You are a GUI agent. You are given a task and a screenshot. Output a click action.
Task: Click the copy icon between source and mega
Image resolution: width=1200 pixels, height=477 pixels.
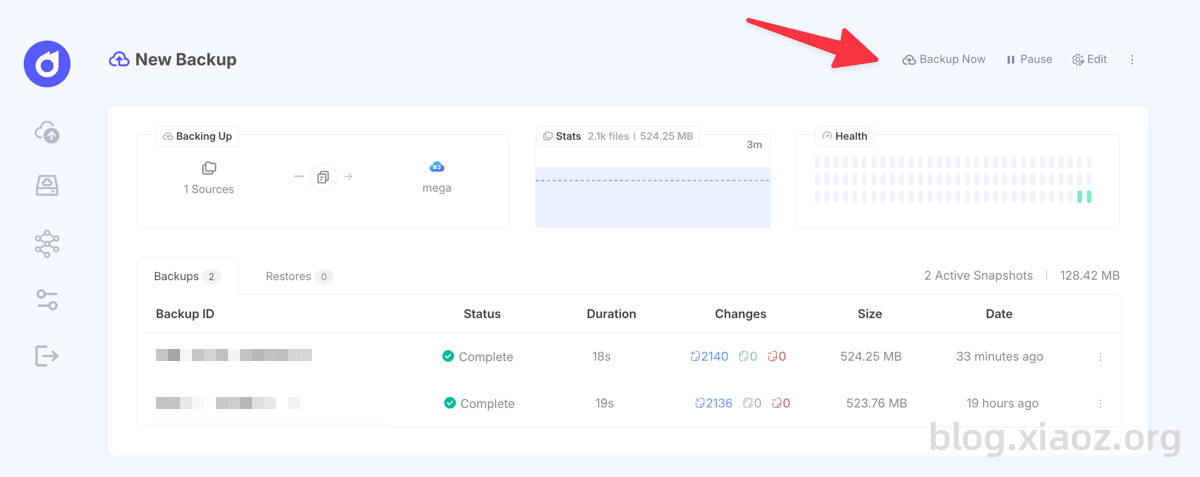323,177
